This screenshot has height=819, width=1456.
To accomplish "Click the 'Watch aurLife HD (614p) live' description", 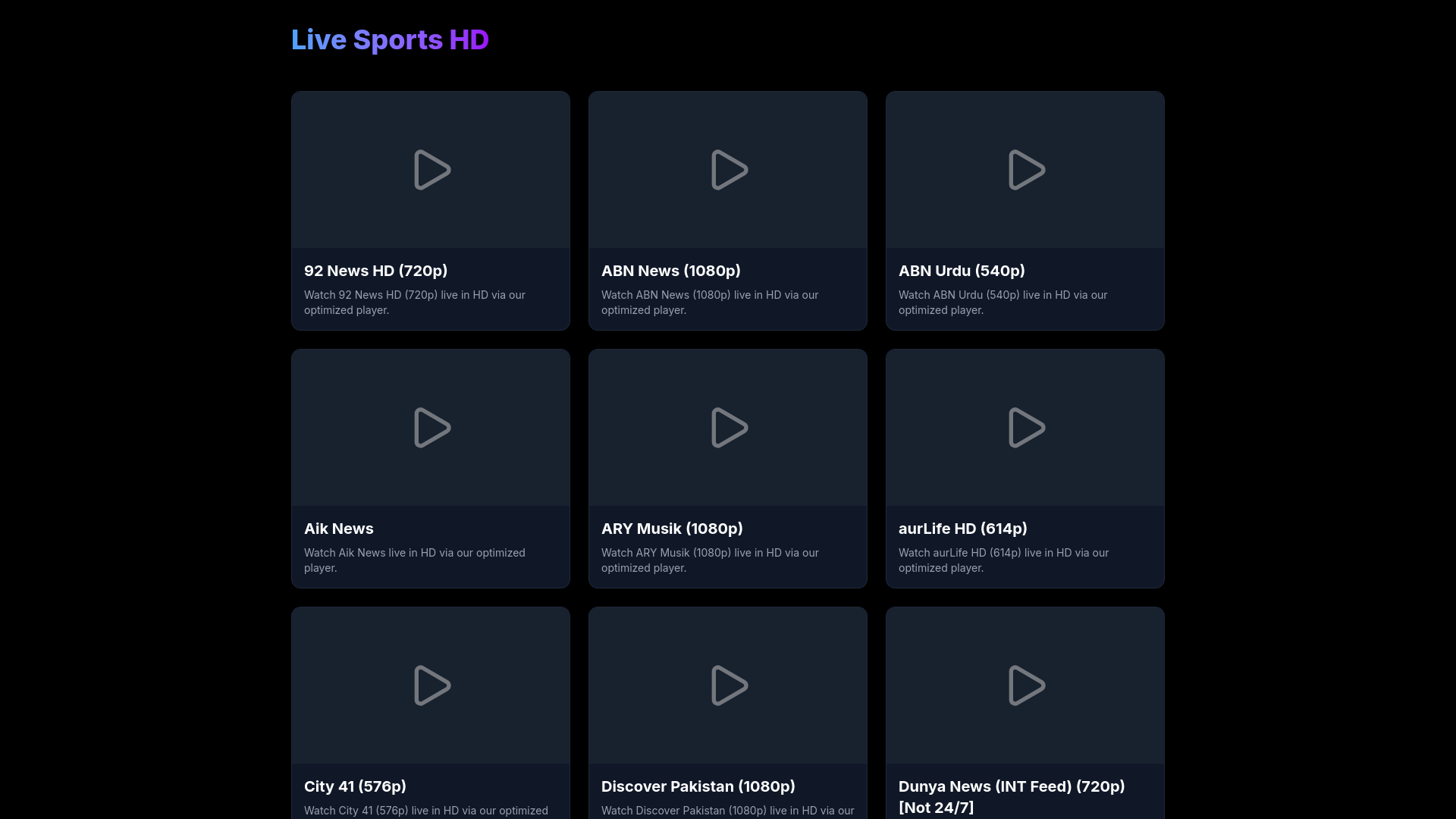I will 1003,560.
